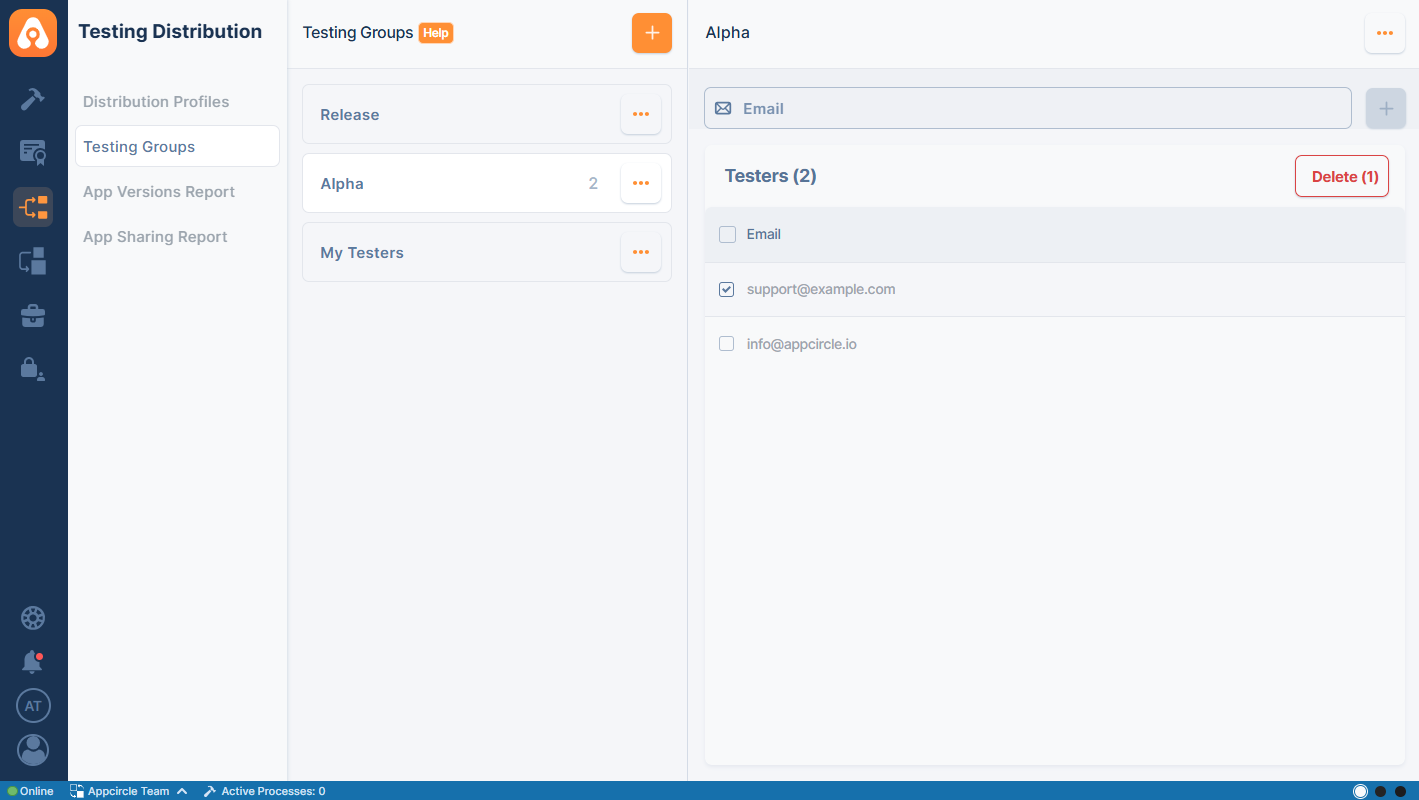Click the last dark dot in status bar
1419x800 pixels.
click(1400, 791)
